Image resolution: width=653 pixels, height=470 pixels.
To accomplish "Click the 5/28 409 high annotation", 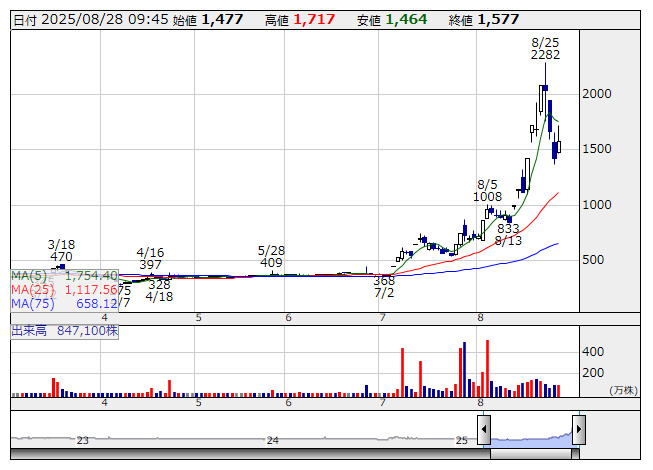I will click(x=271, y=257).
